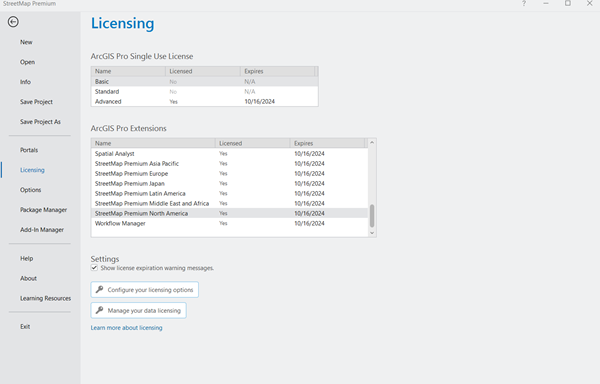Image resolution: width=600 pixels, height=384 pixels.
Task: Click the Advanced expiration date 10/16/2024
Action: coord(259,101)
